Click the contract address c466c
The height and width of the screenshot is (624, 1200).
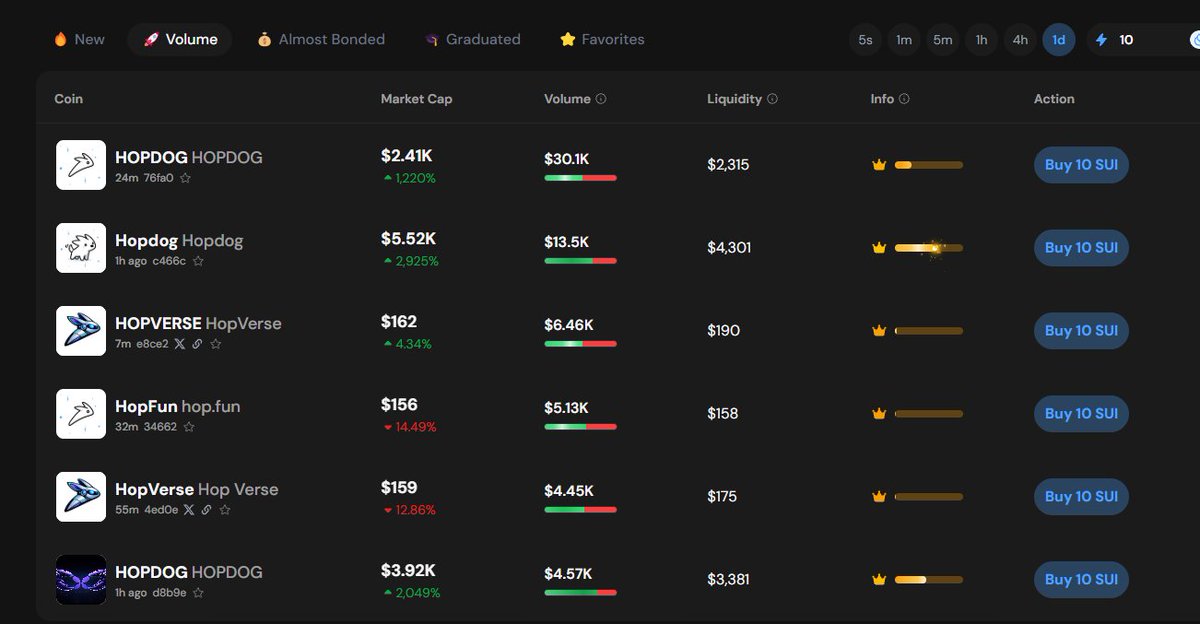169,261
